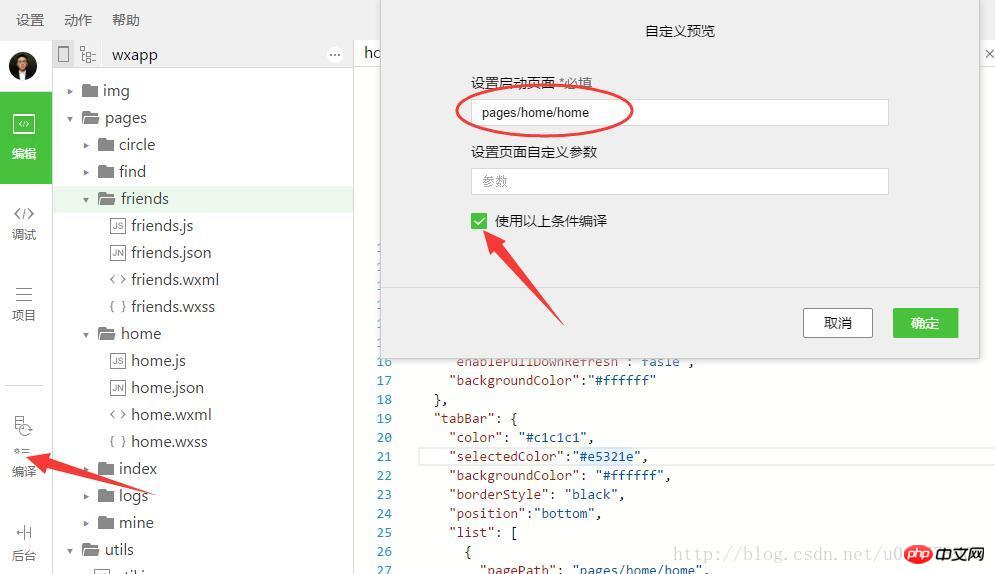
Task: Click the user avatar picture
Action: tap(23, 66)
